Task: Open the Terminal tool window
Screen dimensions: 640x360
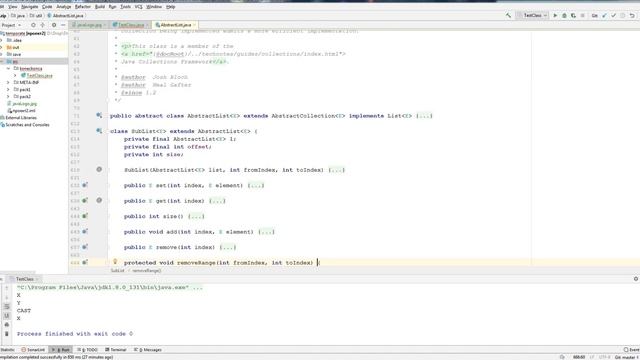Action: point(116,350)
